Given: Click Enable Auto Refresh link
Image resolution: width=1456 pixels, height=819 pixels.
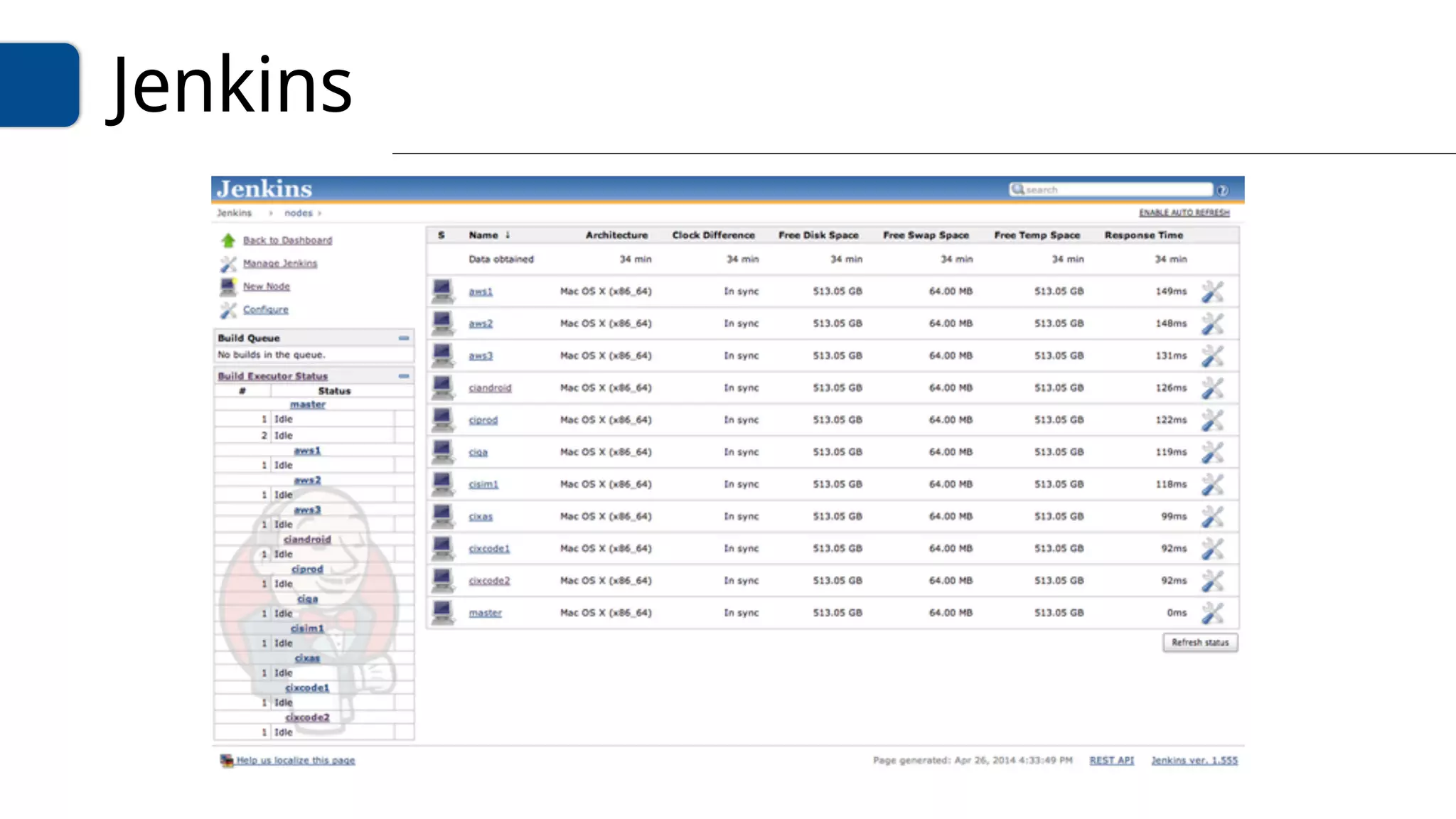Looking at the screenshot, I should (x=1184, y=213).
